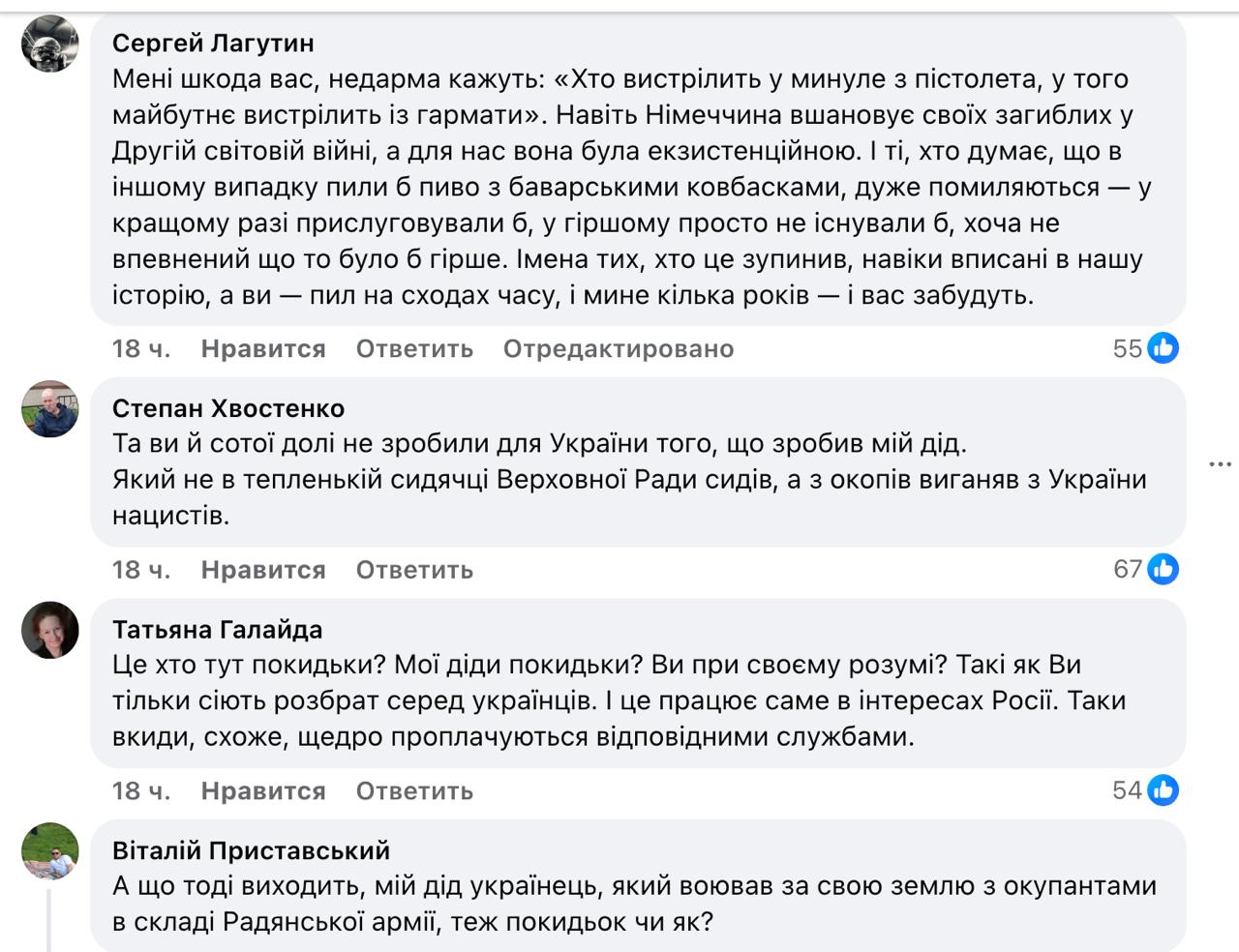This screenshot has width=1239, height=952.
Task: Open the Татьяна Галайда name link
Action: (x=218, y=630)
